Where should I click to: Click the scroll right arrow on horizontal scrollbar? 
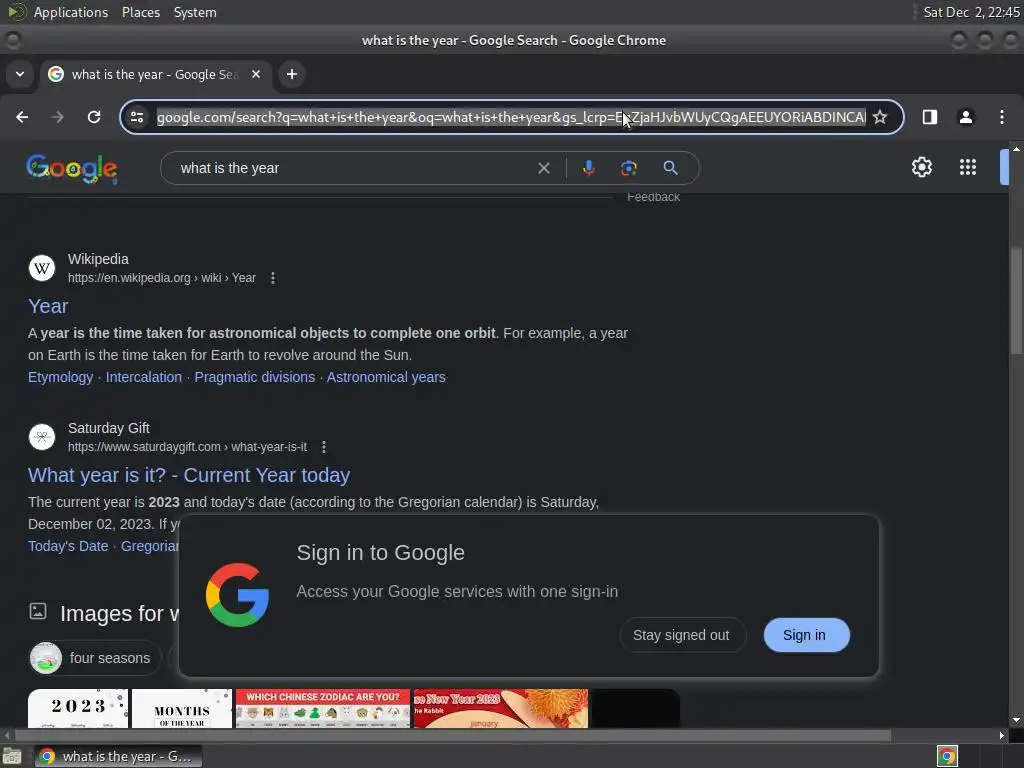pos(1002,735)
